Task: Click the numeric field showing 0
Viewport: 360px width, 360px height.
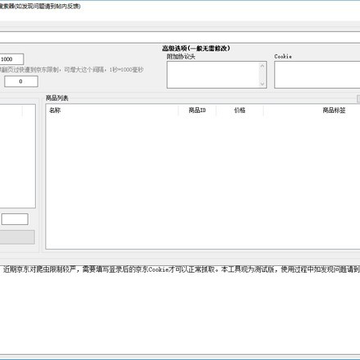Action: coord(21,81)
